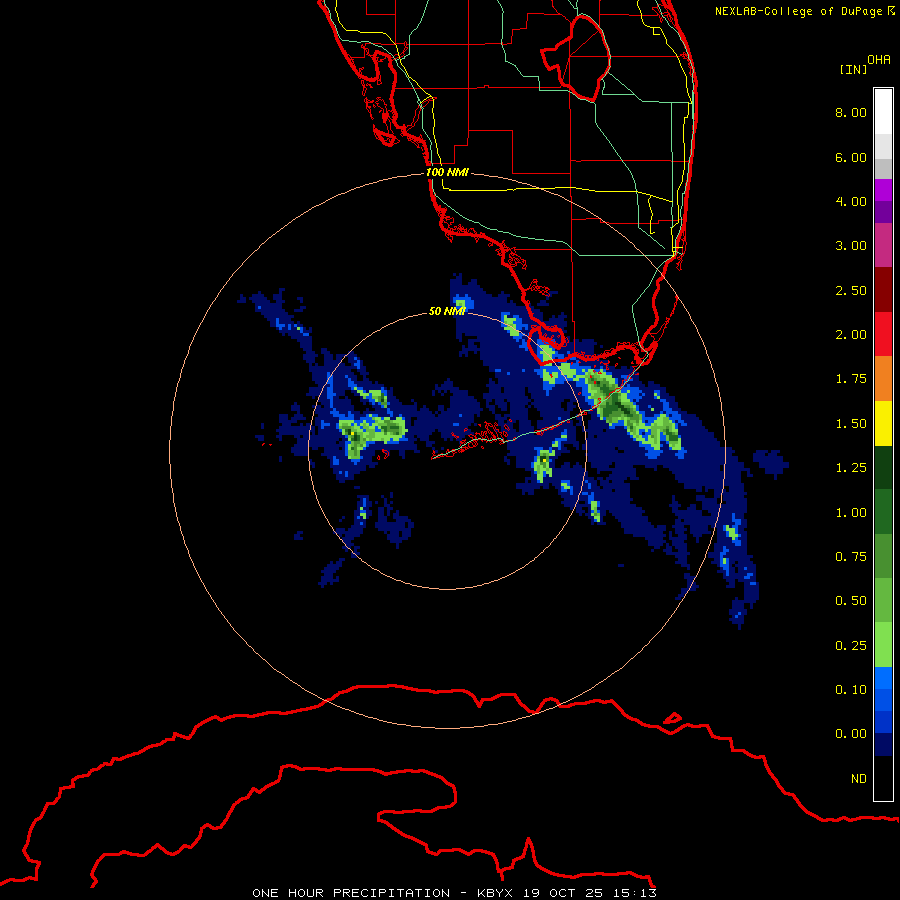Viewport: 900px width, 900px height.
Task: Click the light green 0.25 color swatch
Action: (883, 645)
